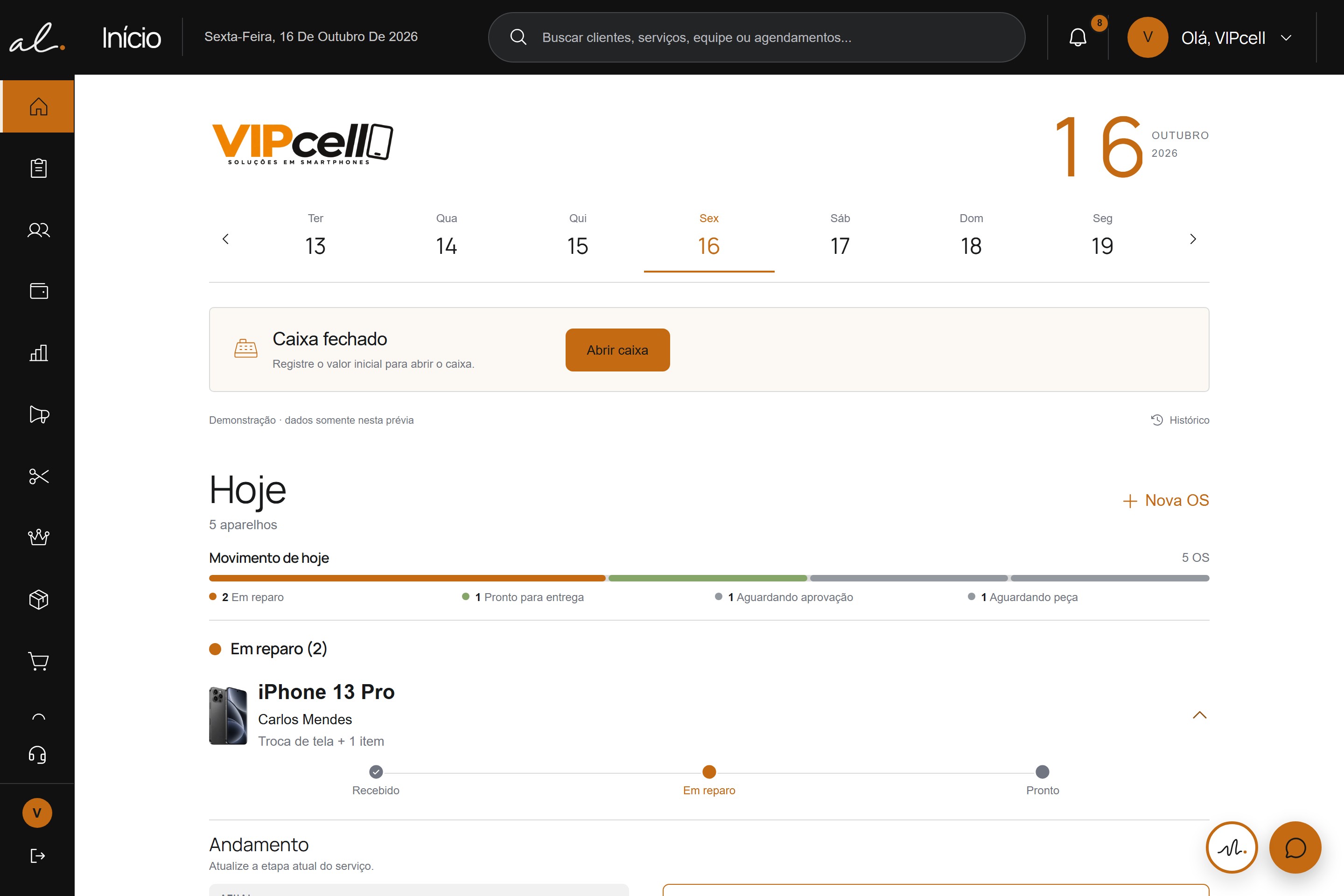Open the bar chart reports icon
The image size is (1344, 896).
pos(38,353)
